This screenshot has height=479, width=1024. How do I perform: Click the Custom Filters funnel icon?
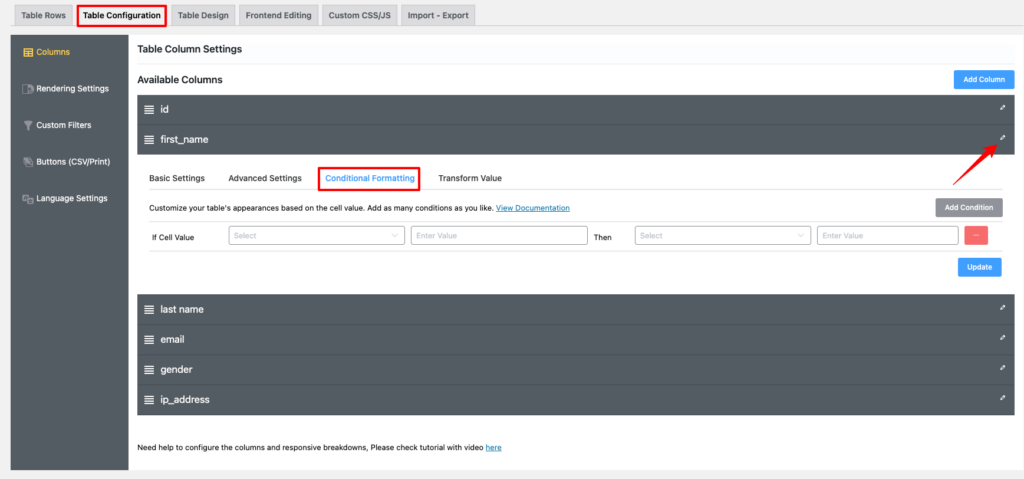click(28, 125)
